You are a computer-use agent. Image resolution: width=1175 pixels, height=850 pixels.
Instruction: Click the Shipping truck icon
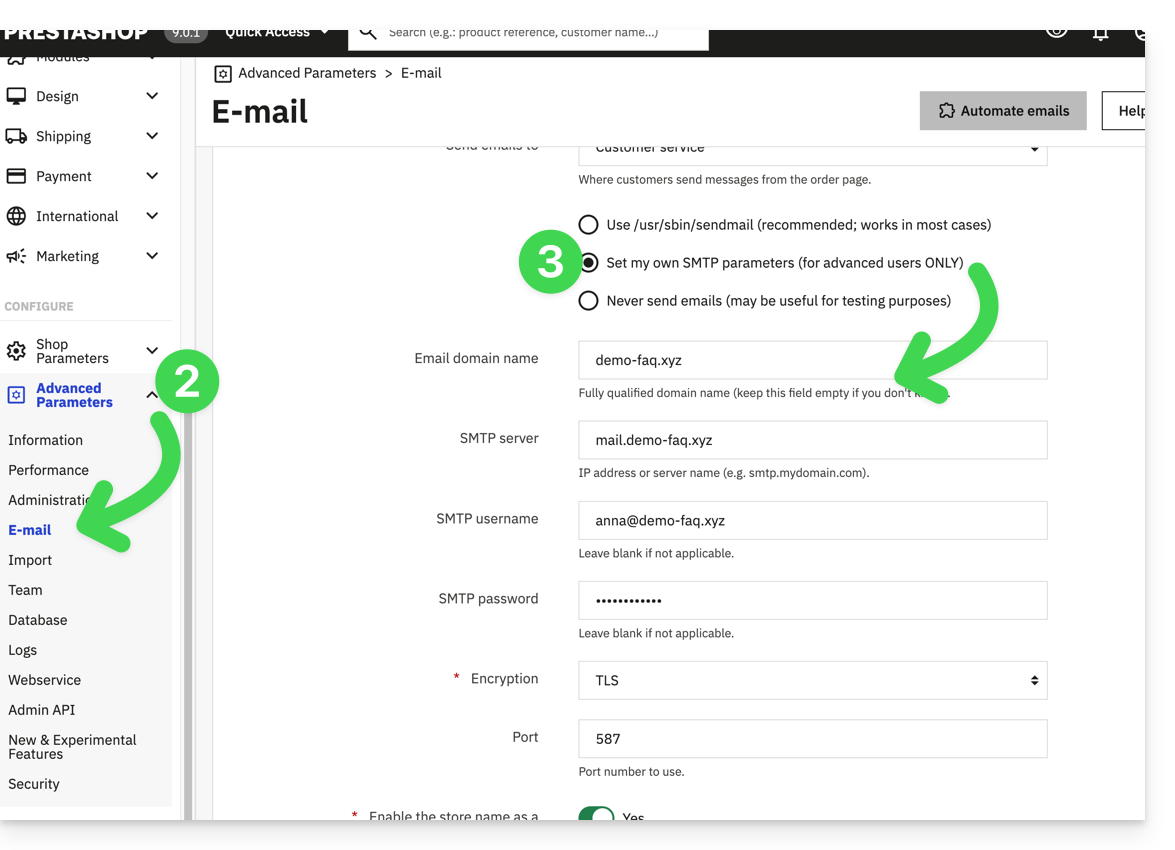[x=16, y=136]
